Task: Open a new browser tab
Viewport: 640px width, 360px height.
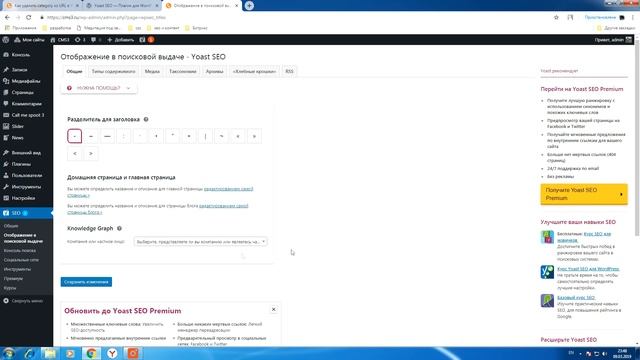Action: point(249,6)
